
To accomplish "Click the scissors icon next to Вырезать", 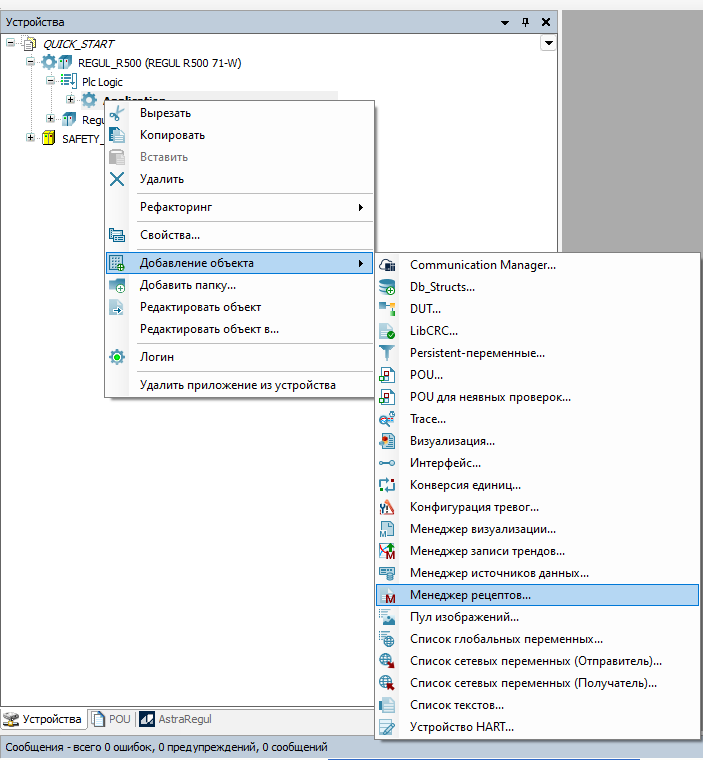I will coord(117,113).
